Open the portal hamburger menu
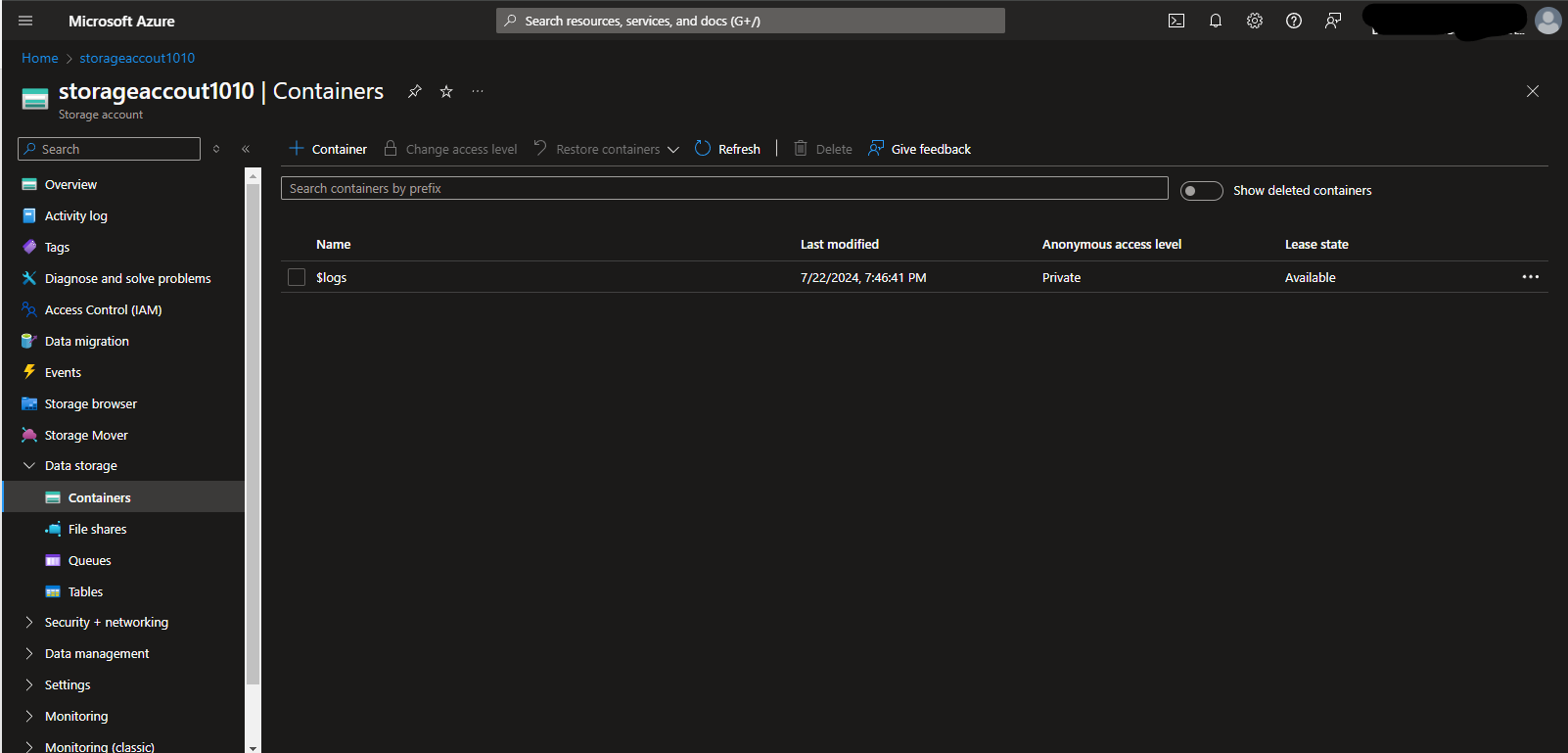This screenshot has height=753, width=1568. pos(25,21)
